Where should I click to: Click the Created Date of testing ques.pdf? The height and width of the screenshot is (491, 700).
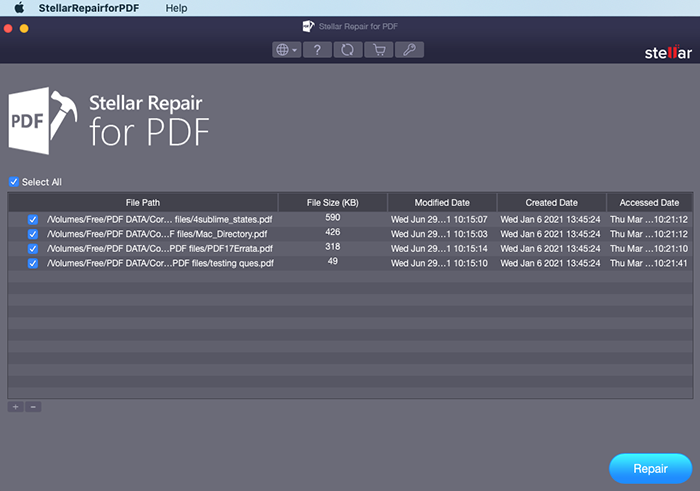coord(550,263)
